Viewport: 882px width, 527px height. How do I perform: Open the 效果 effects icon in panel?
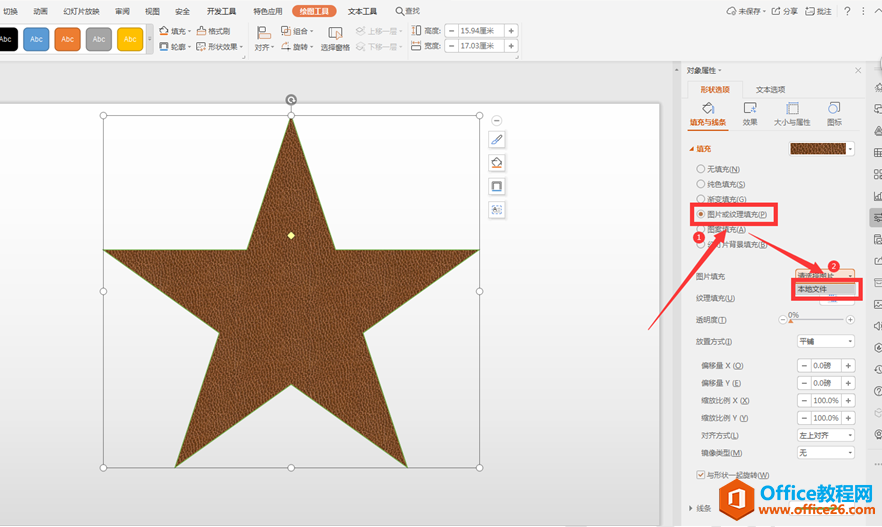click(x=750, y=109)
